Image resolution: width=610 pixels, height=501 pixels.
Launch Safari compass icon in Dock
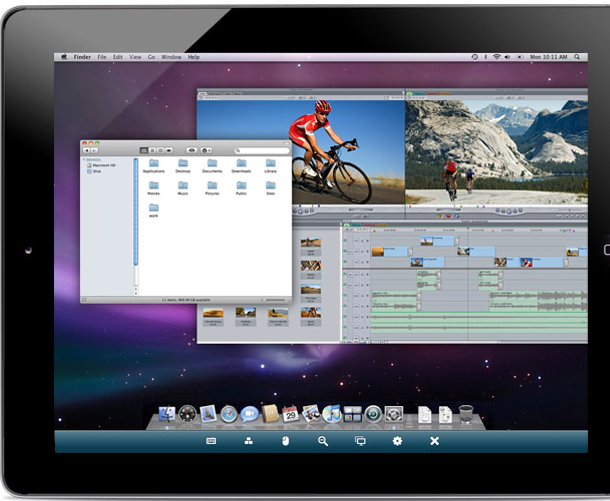pos(229,414)
